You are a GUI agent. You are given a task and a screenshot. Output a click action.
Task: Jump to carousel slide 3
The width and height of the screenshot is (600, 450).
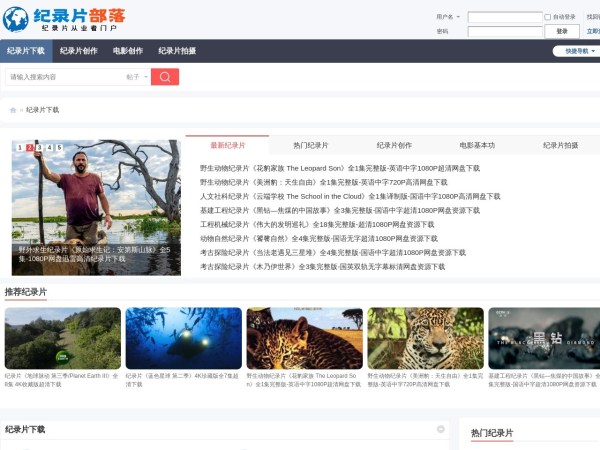tap(40, 148)
